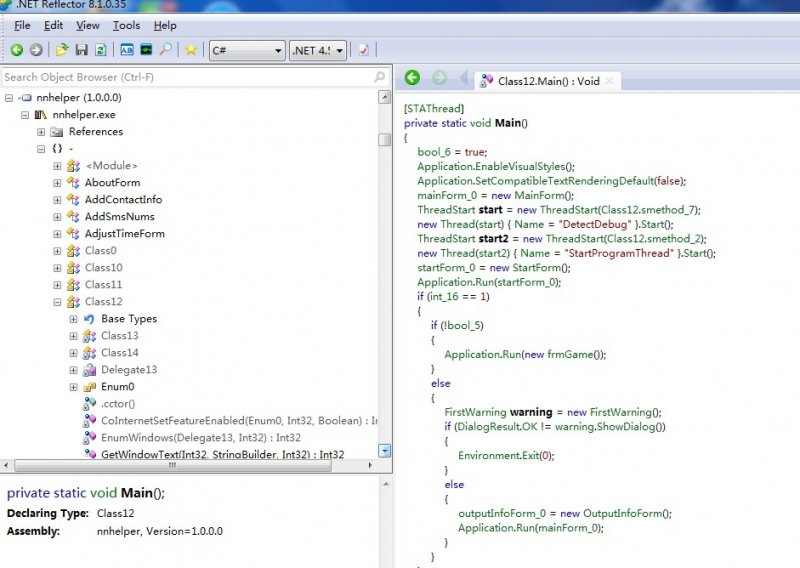Expand the Class10 node

click(57, 268)
